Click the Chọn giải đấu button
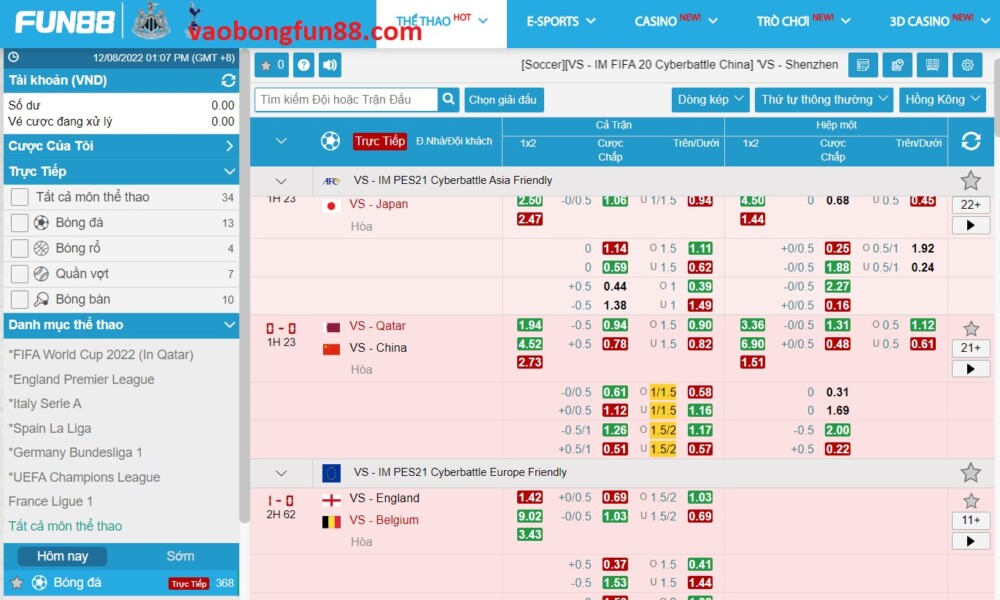Viewport: 1000px width, 600px height. (x=503, y=100)
